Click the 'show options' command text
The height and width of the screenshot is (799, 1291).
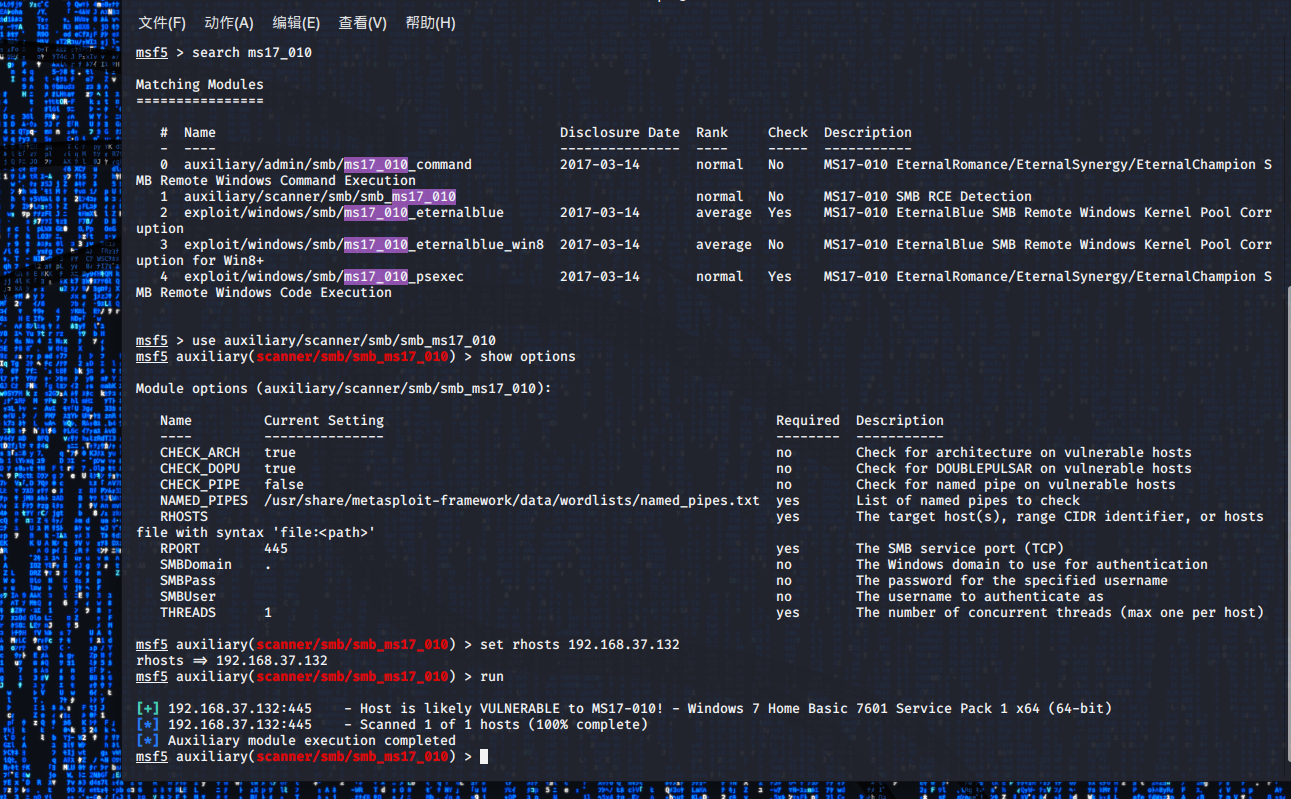pos(528,356)
